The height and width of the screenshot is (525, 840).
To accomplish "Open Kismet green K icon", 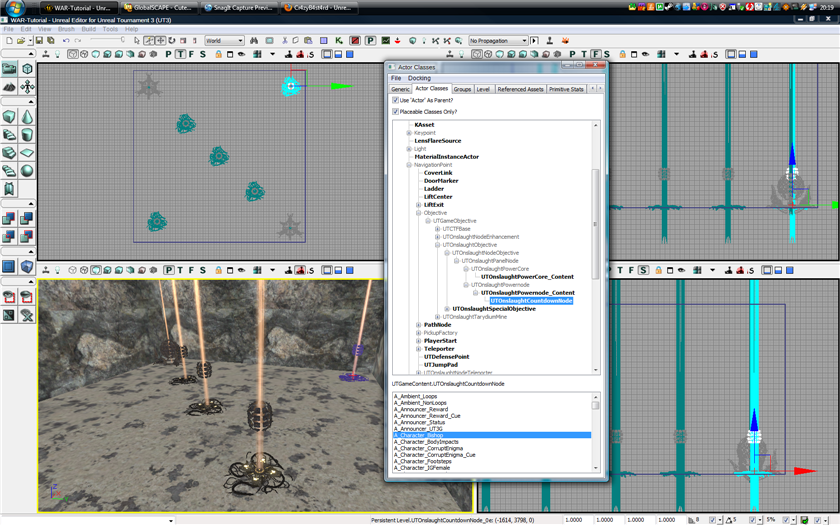I will [x=339, y=41].
